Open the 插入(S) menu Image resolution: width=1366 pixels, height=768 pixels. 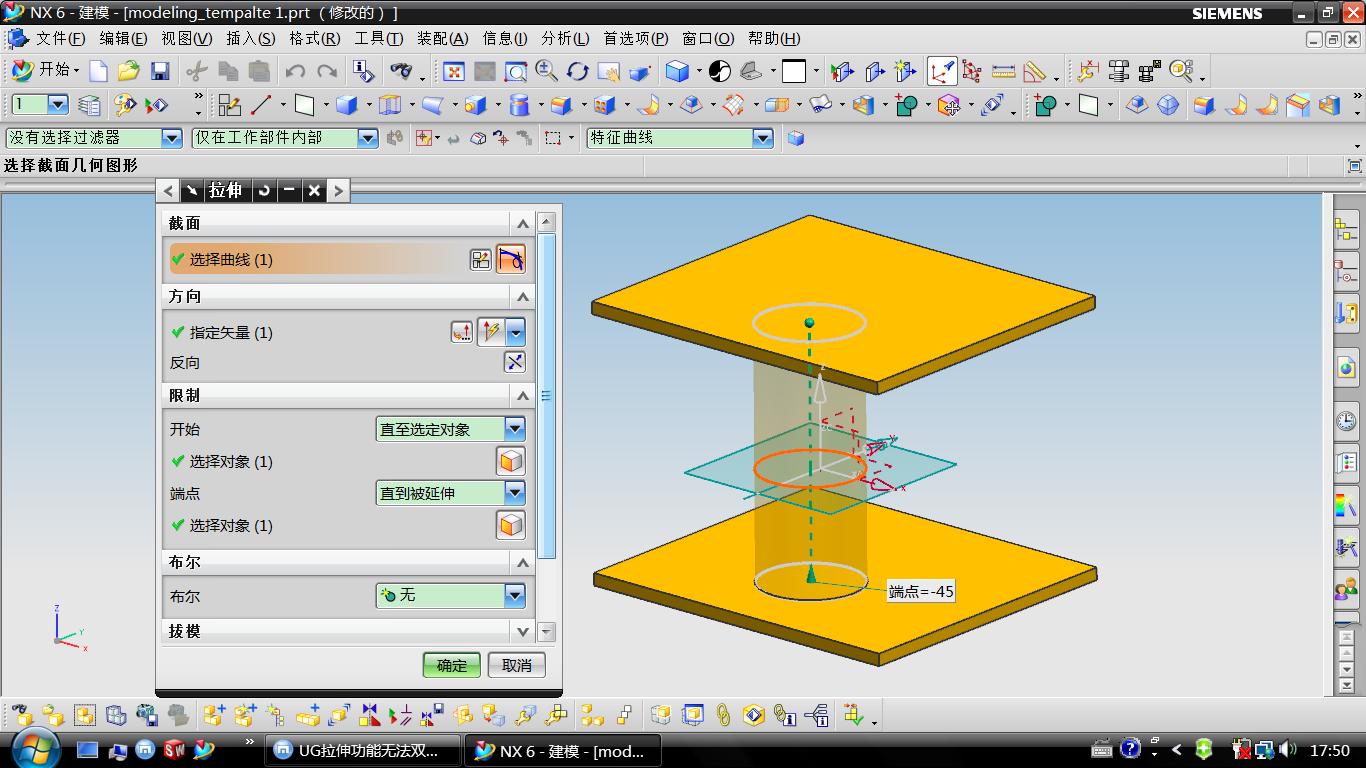[x=250, y=39]
